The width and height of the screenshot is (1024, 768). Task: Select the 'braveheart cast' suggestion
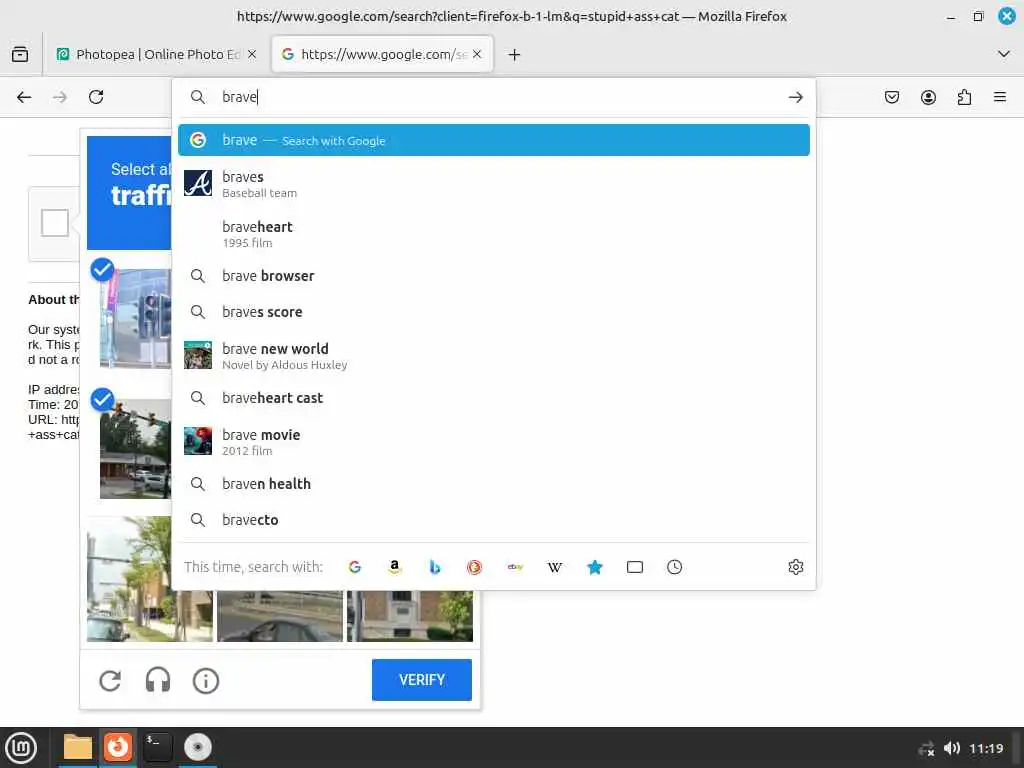[x=494, y=398]
